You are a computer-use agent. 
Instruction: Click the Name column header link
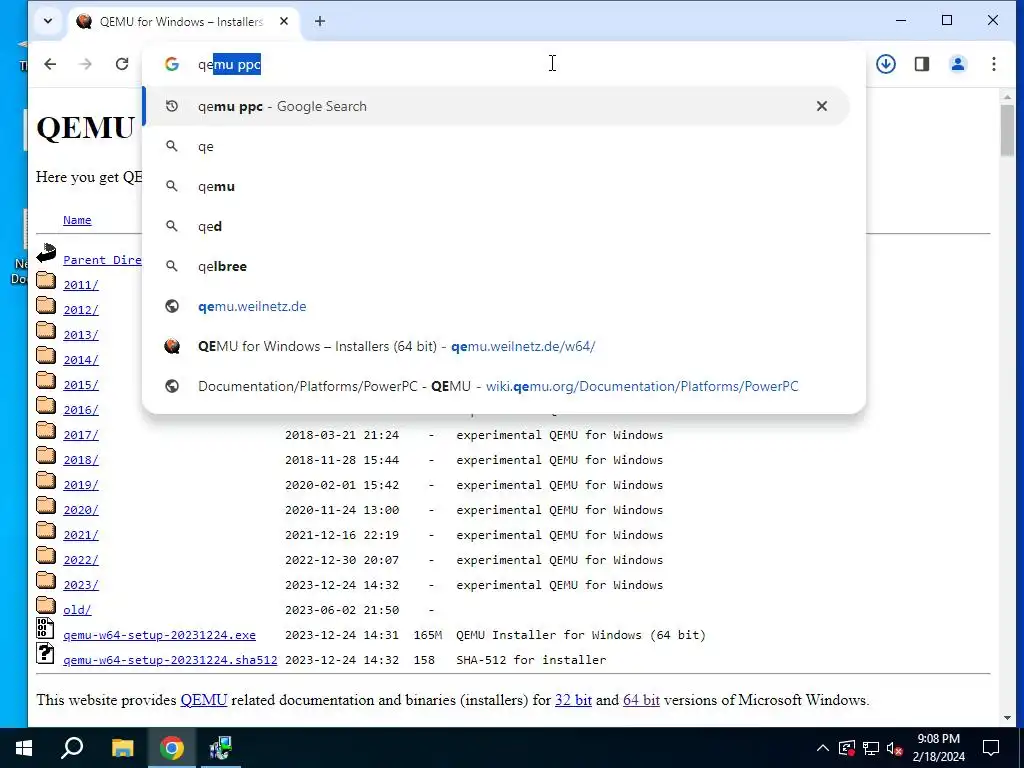tap(77, 220)
